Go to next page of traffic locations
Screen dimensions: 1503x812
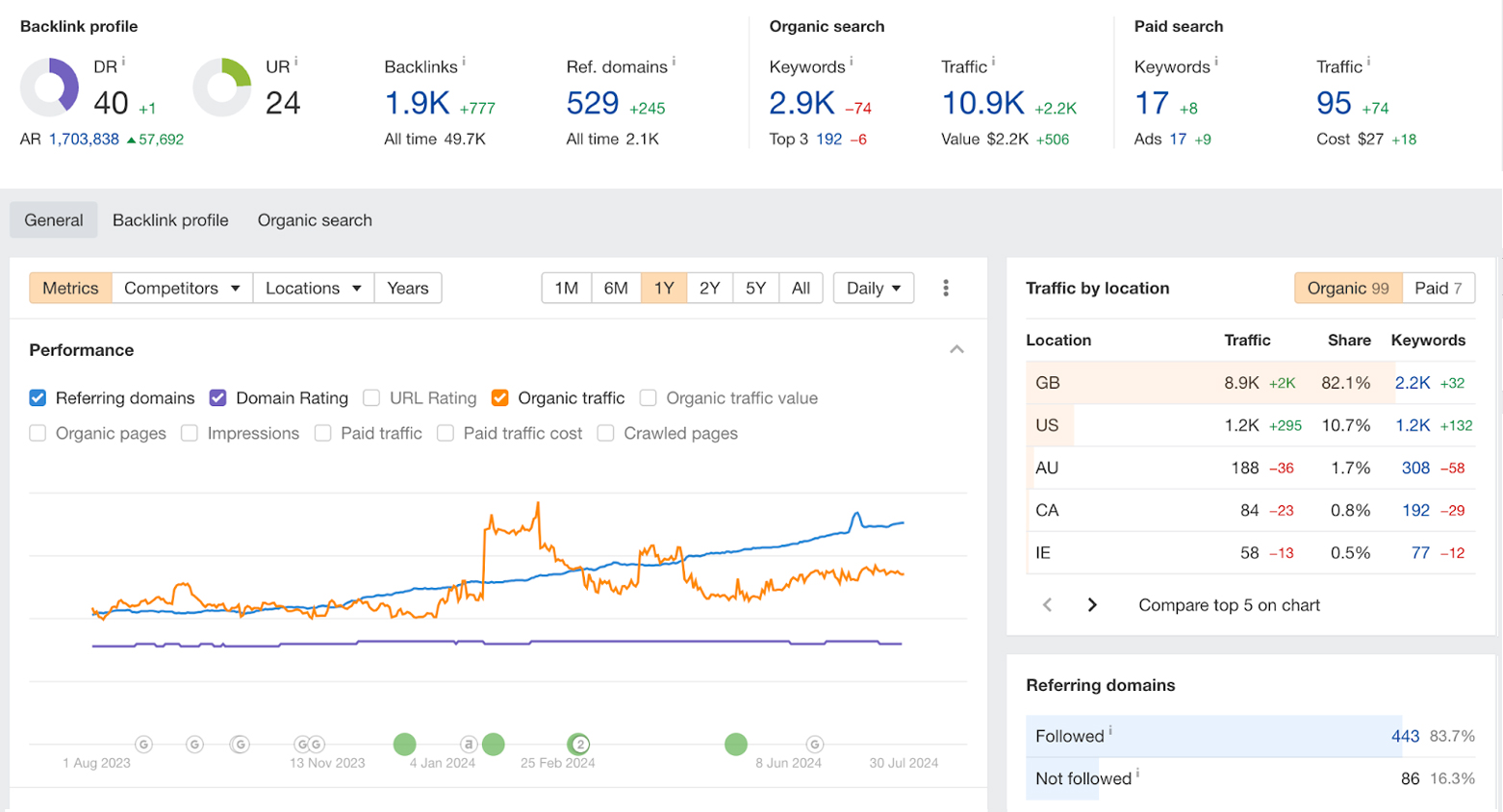[1092, 605]
